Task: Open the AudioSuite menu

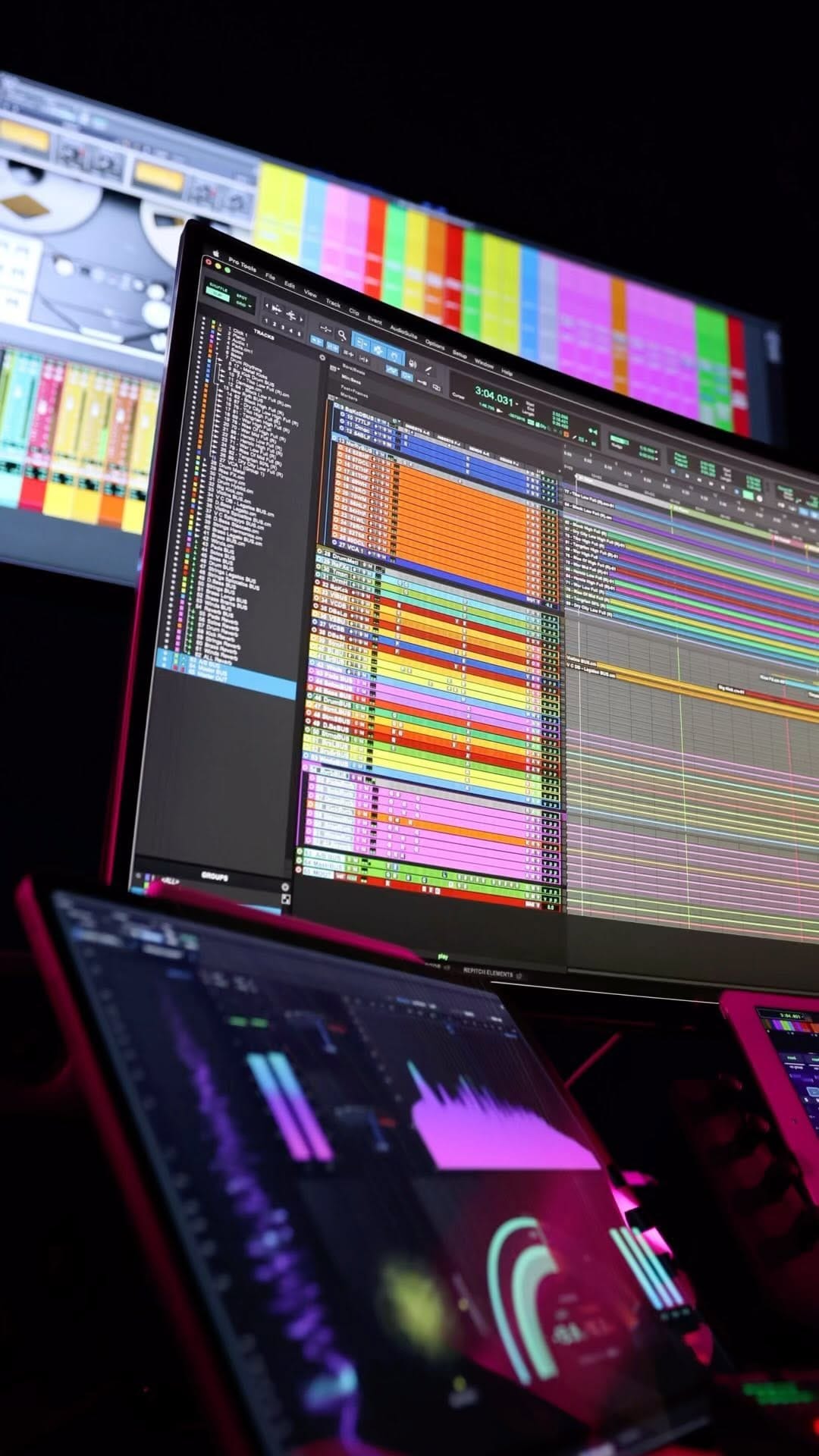Action: pos(403,331)
